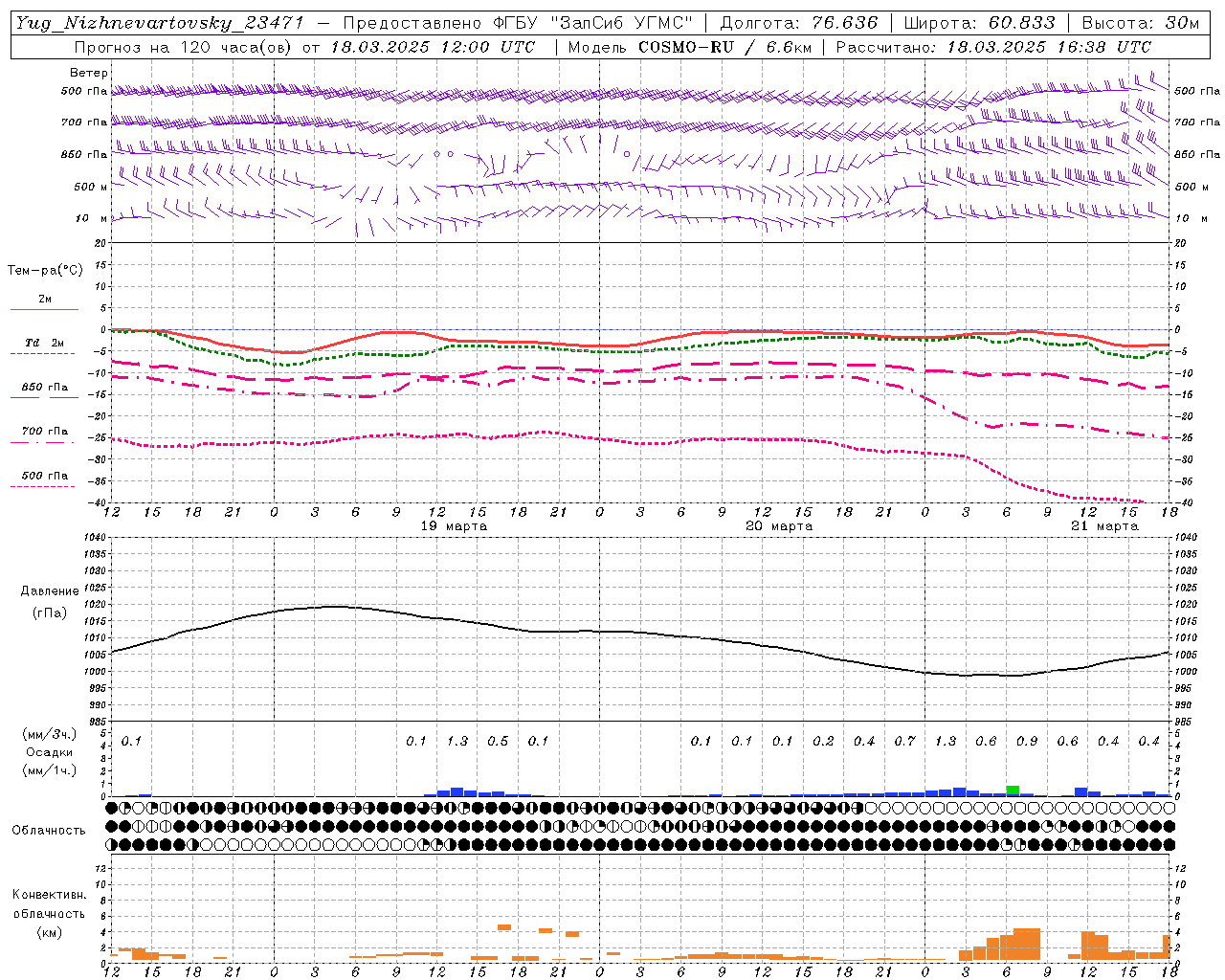Click the Облачность cloud cover label
Image resolution: width=1225 pixels, height=980 pixels.
click(x=49, y=831)
